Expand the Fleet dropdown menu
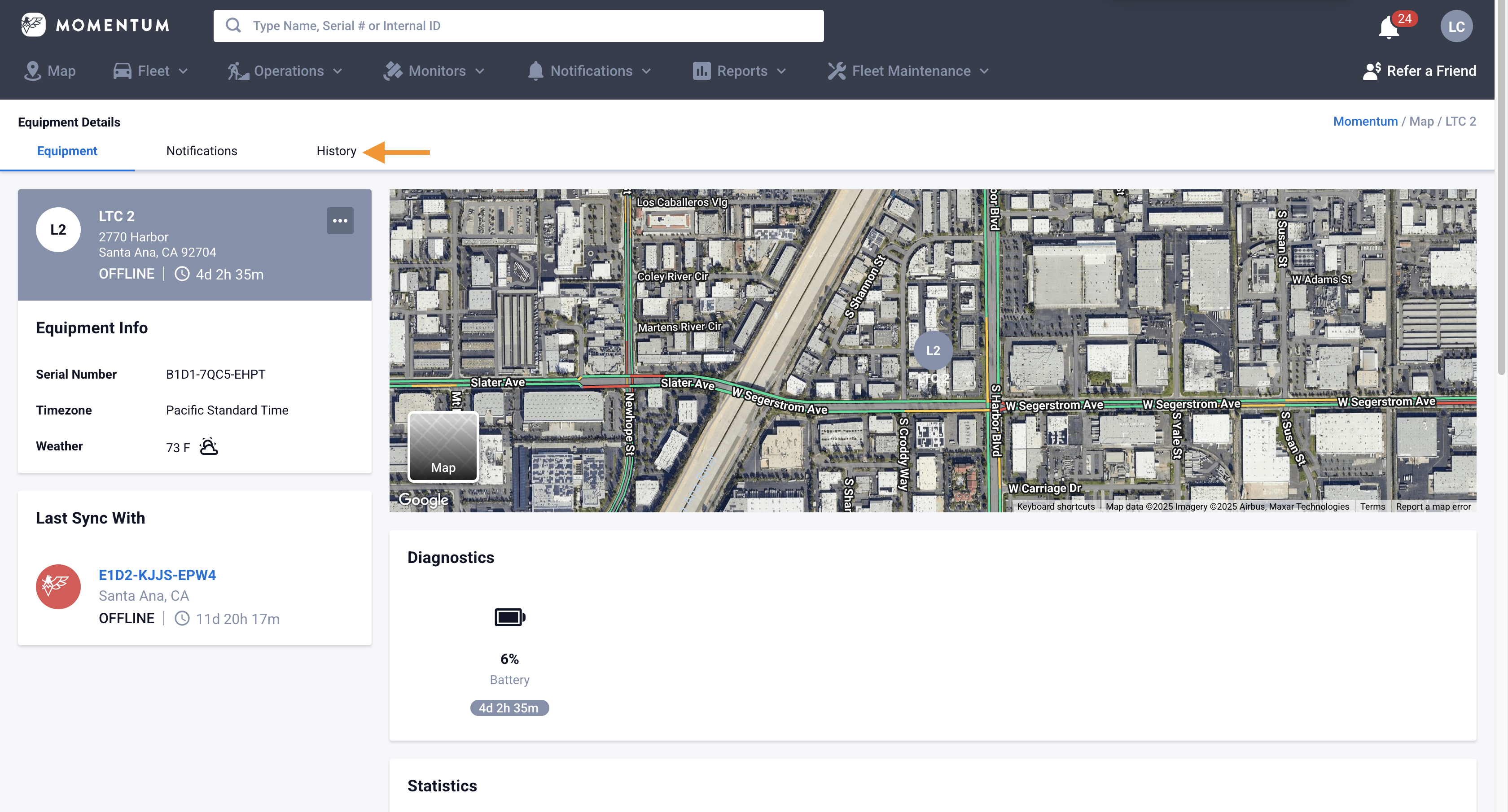1508x812 pixels. point(151,71)
